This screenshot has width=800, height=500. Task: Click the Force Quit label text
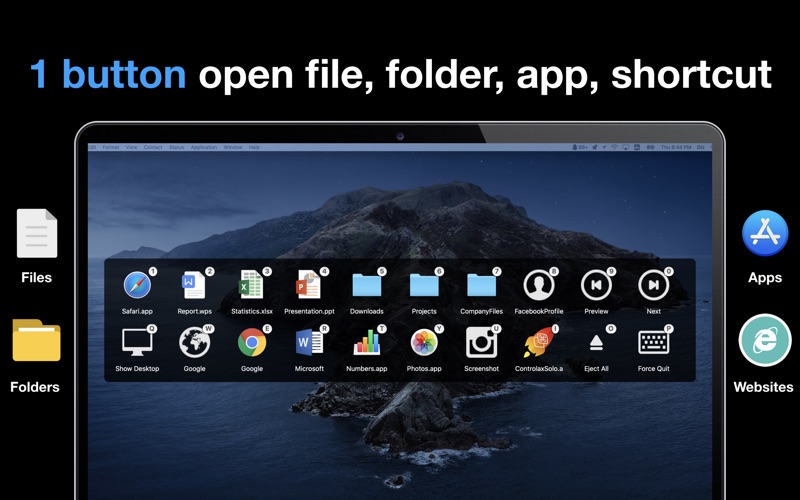pos(654,368)
